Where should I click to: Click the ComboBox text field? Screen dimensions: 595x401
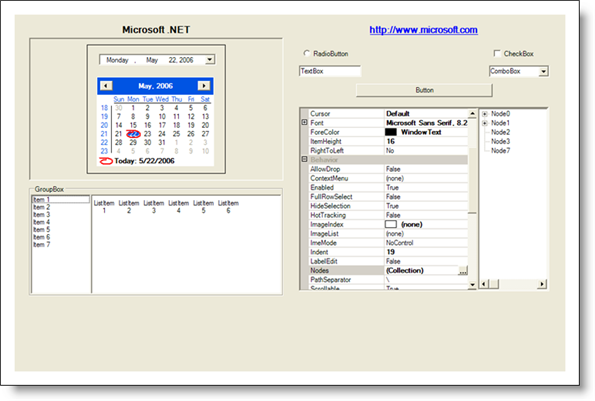tap(514, 71)
